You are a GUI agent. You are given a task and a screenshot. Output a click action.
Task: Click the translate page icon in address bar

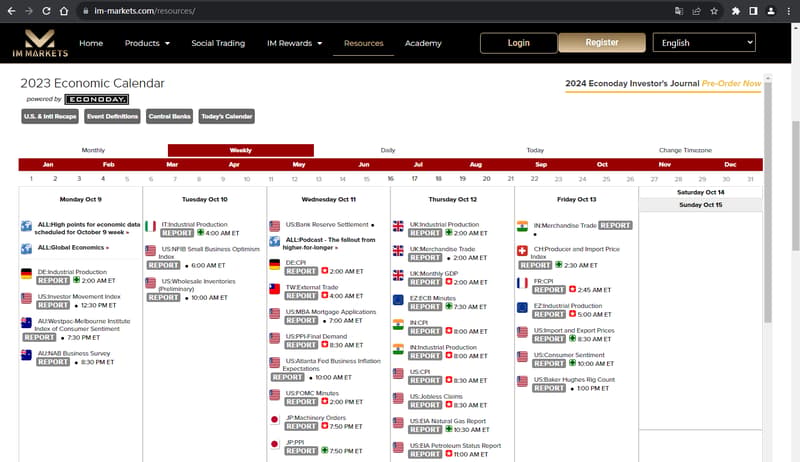[679, 11]
